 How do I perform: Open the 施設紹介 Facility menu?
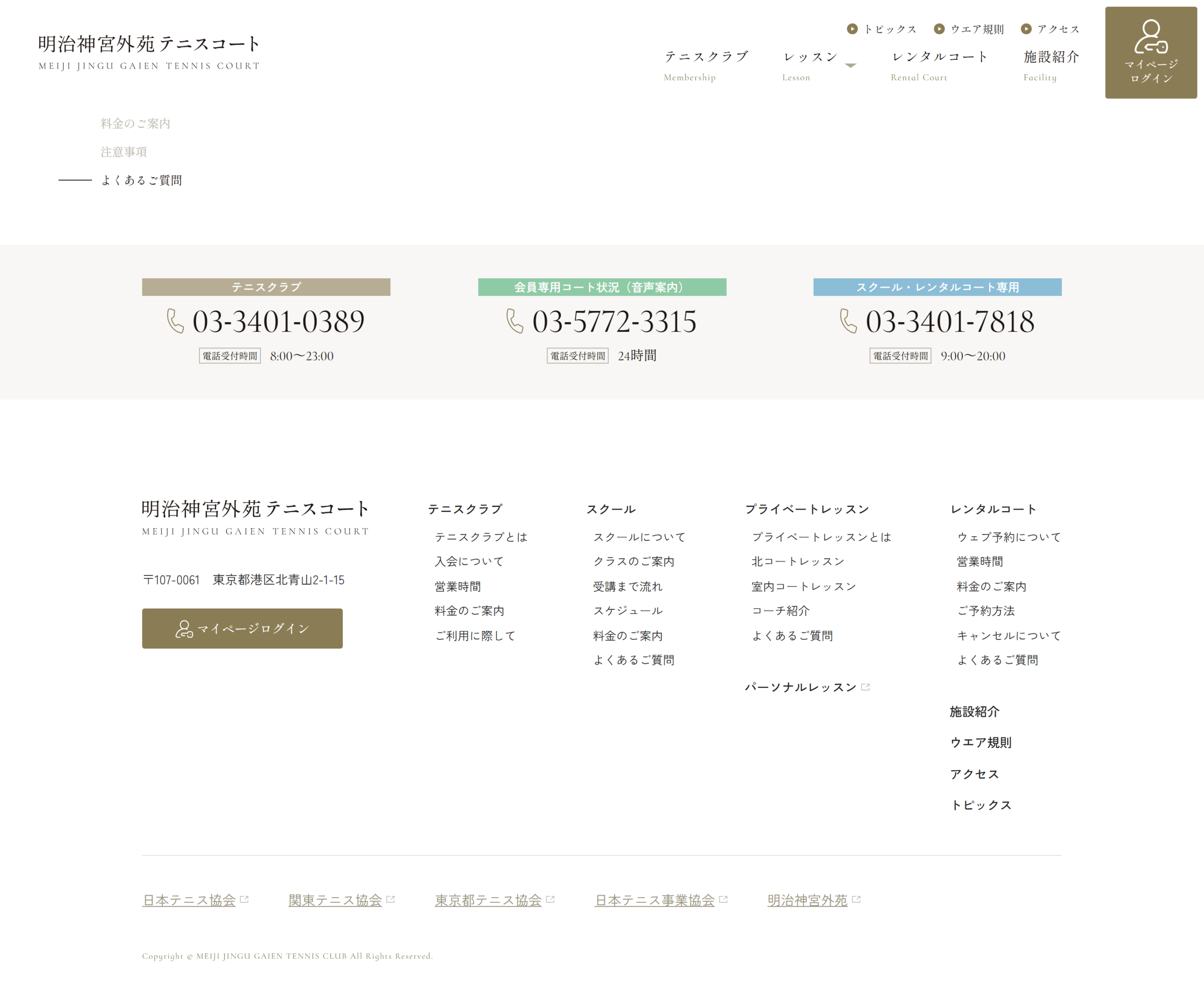coord(1051,65)
